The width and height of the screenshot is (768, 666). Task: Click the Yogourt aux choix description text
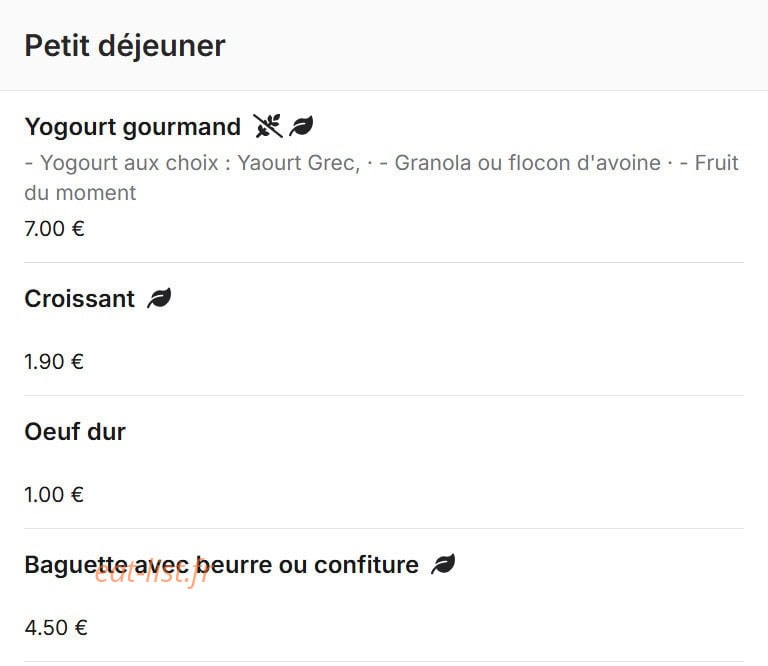(192, 163)
